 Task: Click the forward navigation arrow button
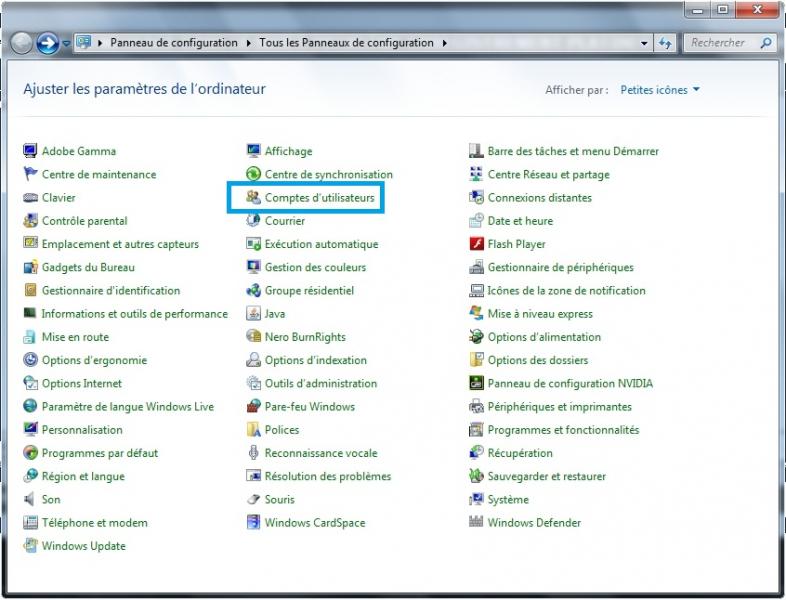click(47, 43)
